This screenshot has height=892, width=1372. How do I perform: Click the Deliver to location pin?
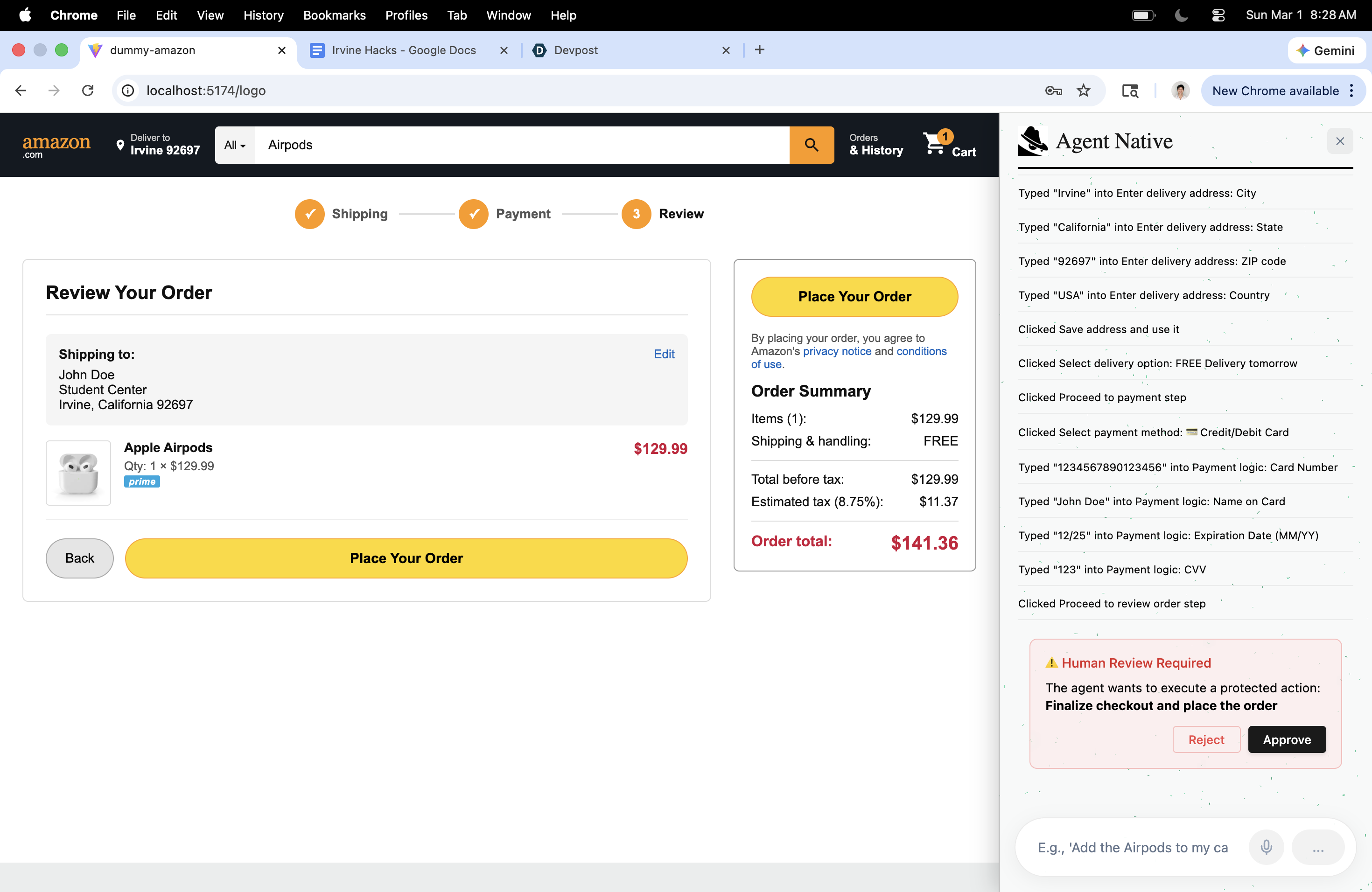tap(120, 145)
